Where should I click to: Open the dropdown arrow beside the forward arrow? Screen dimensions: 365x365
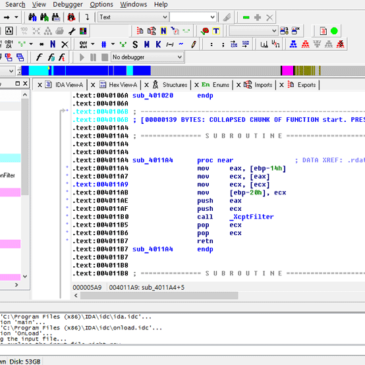point(16,17)
